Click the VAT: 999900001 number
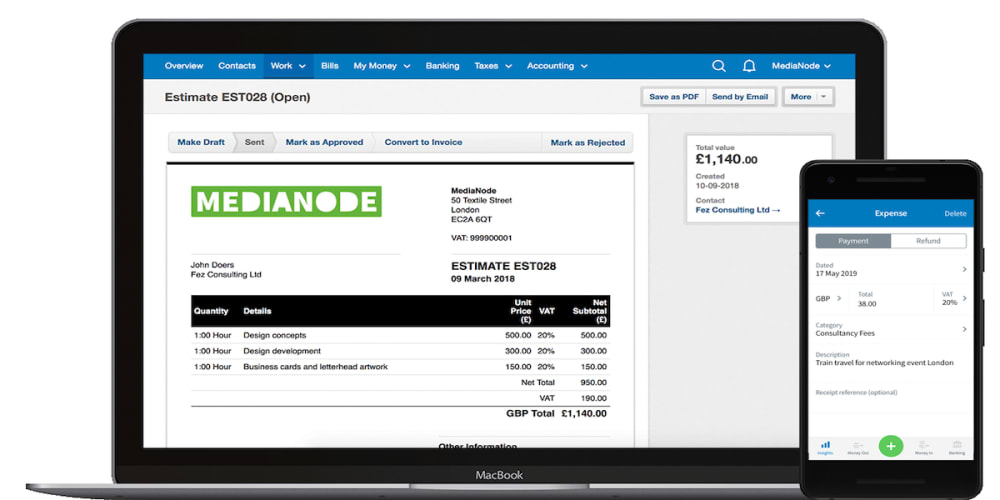This screenshot has width=1000, height=500. pos(482,238)
